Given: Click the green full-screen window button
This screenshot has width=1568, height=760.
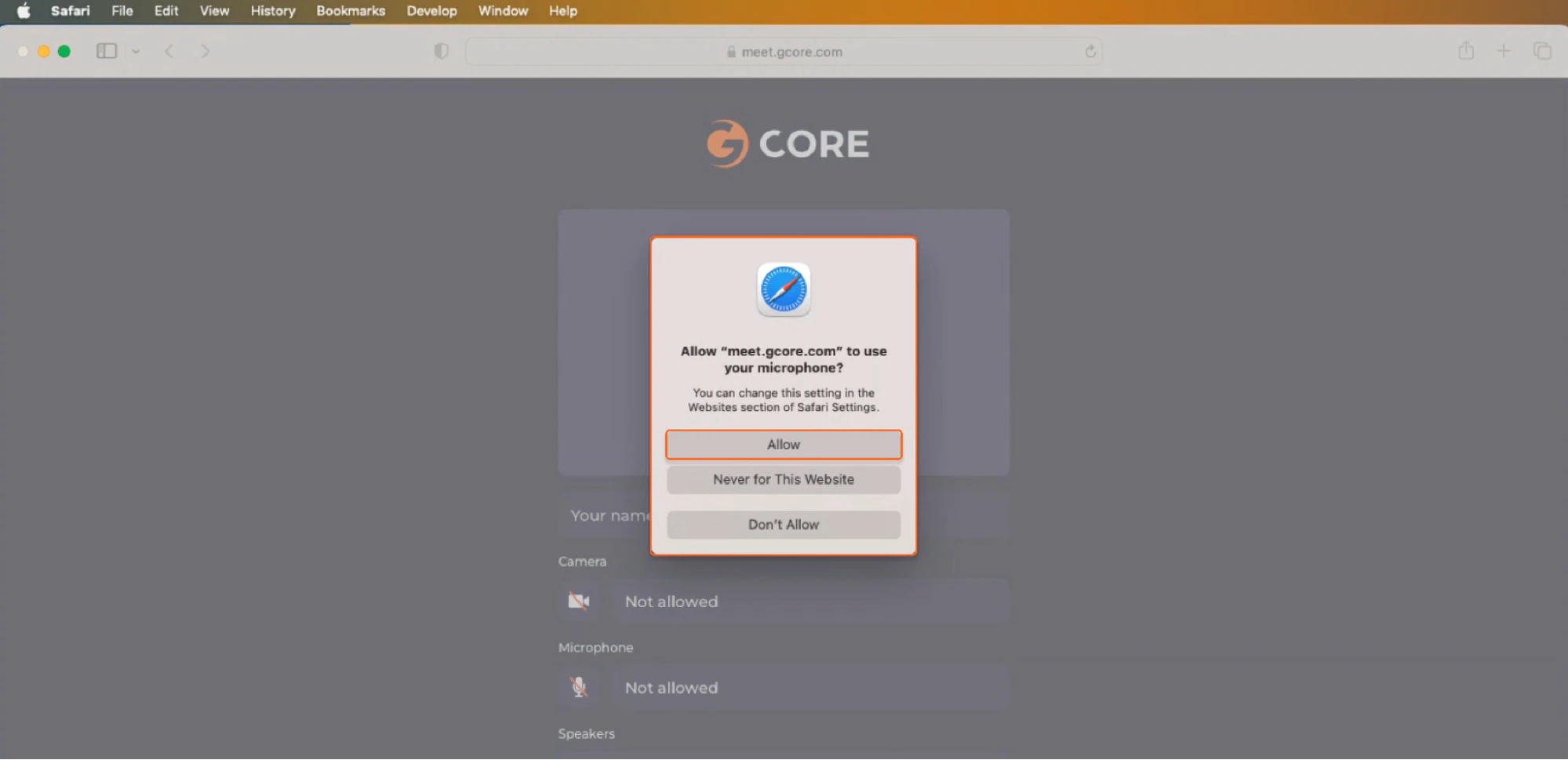Looking at the screenshot, I should pyautogui.click(x=64, y=51).
